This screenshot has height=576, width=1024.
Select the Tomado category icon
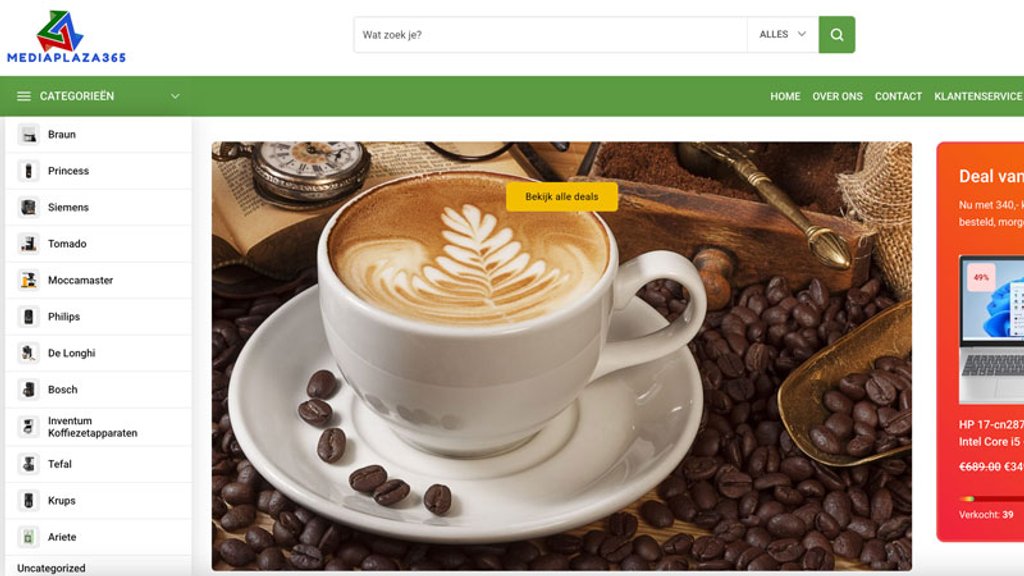click(x=28, y=244)
